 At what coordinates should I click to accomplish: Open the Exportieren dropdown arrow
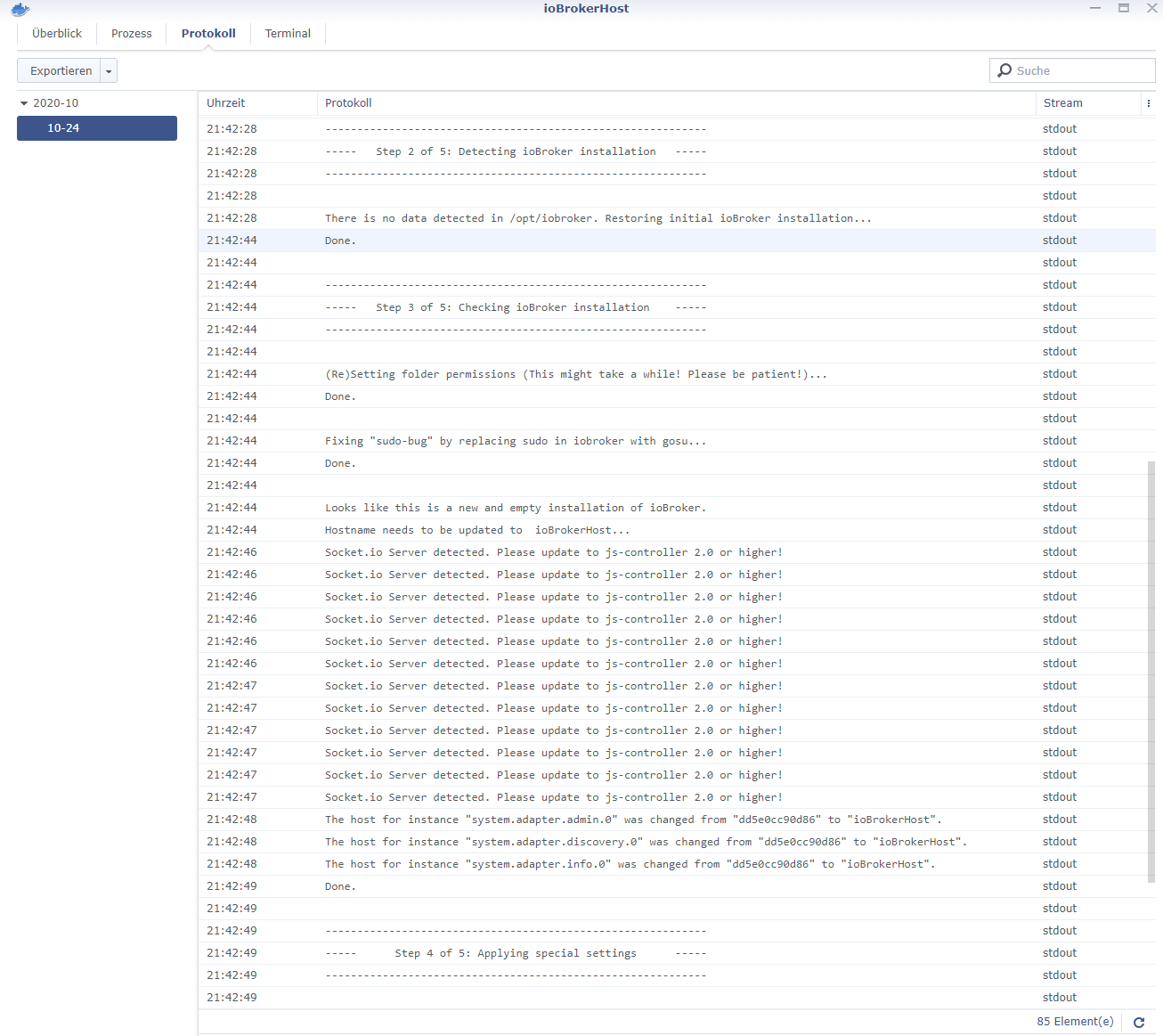coord(109,71)
